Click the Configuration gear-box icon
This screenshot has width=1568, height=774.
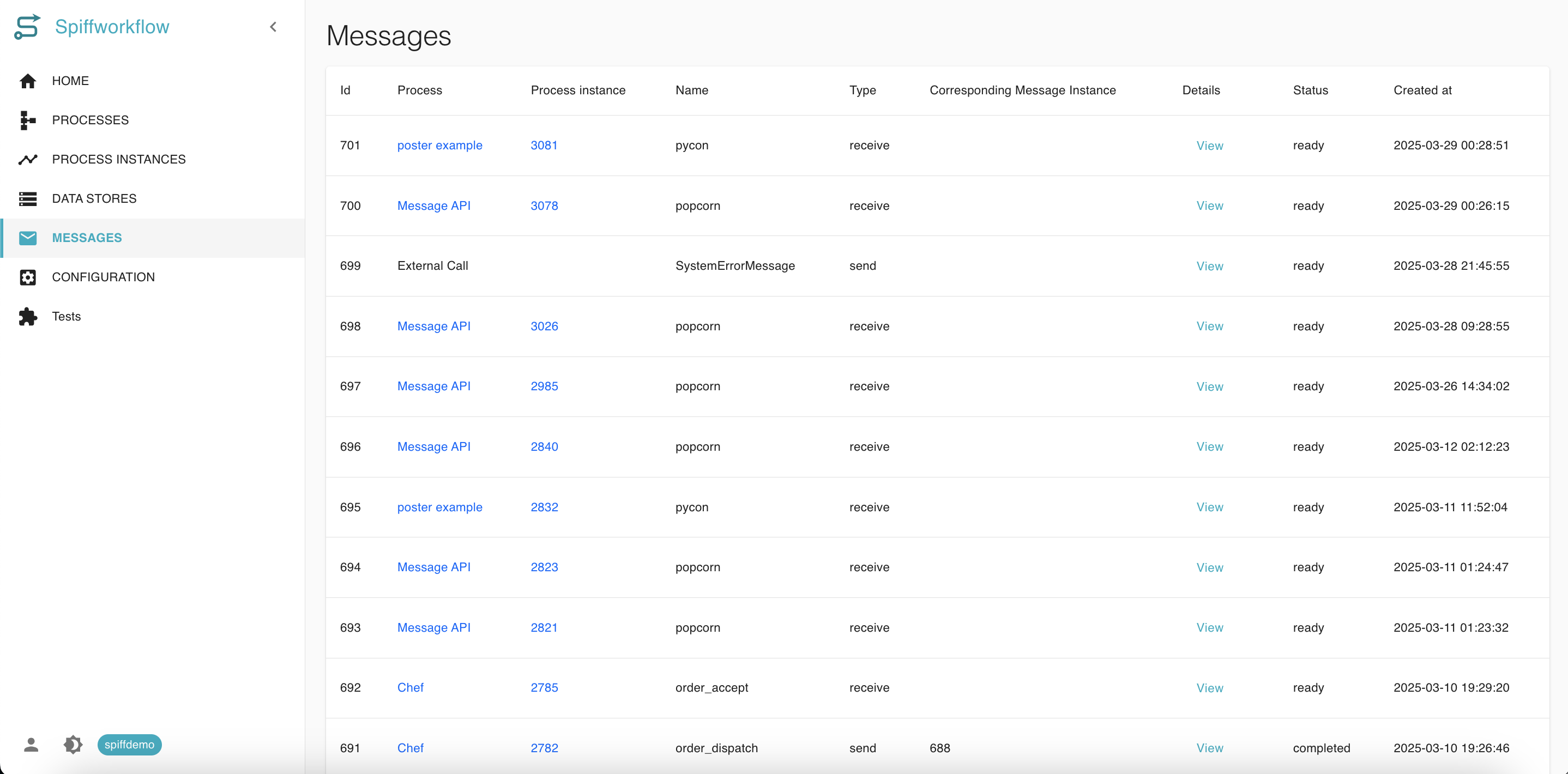[27, 277]
